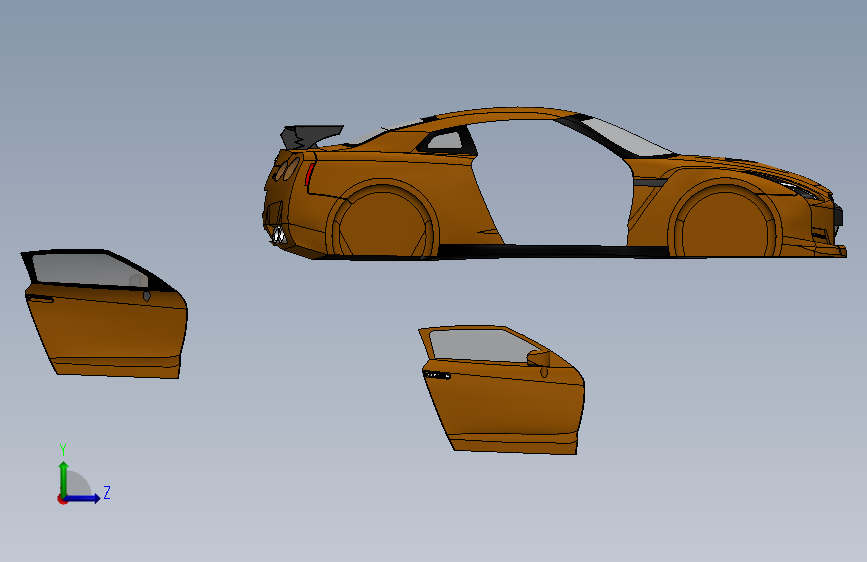The width and height of the screenshot is (867, 562).
Task: Select the red tail light on the car rear
Action: [x=310, y=174]
